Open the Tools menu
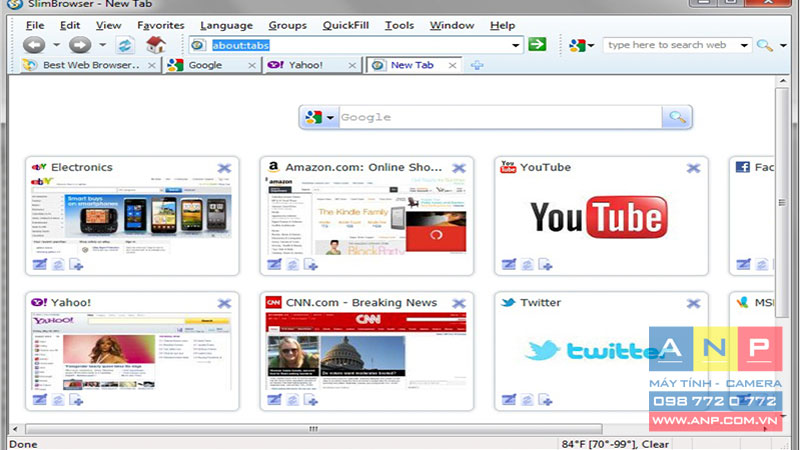Screen dimensions: 800x450 (399, 25)
